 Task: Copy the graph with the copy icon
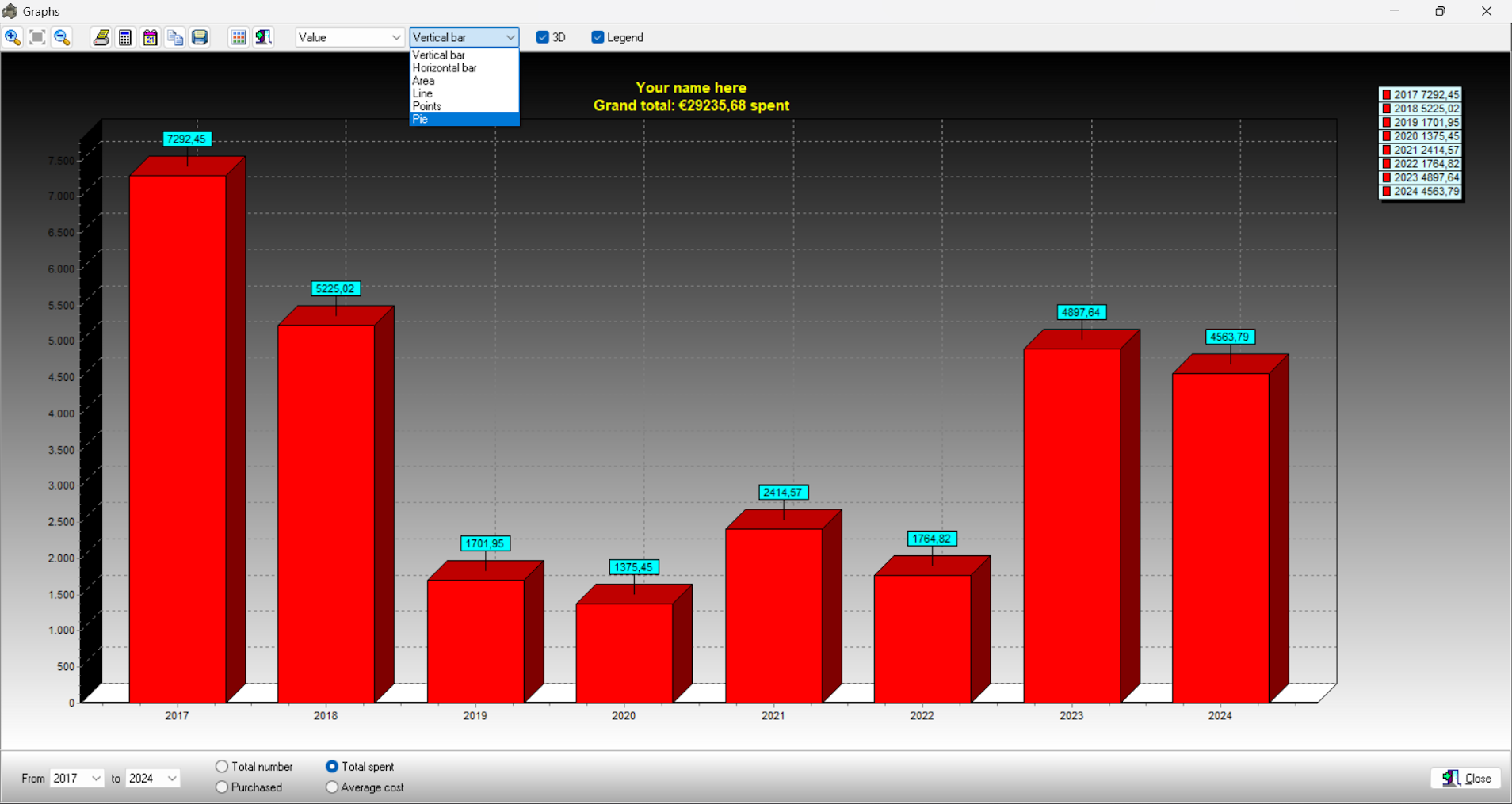pyautogui.click(x=175, y=37)
